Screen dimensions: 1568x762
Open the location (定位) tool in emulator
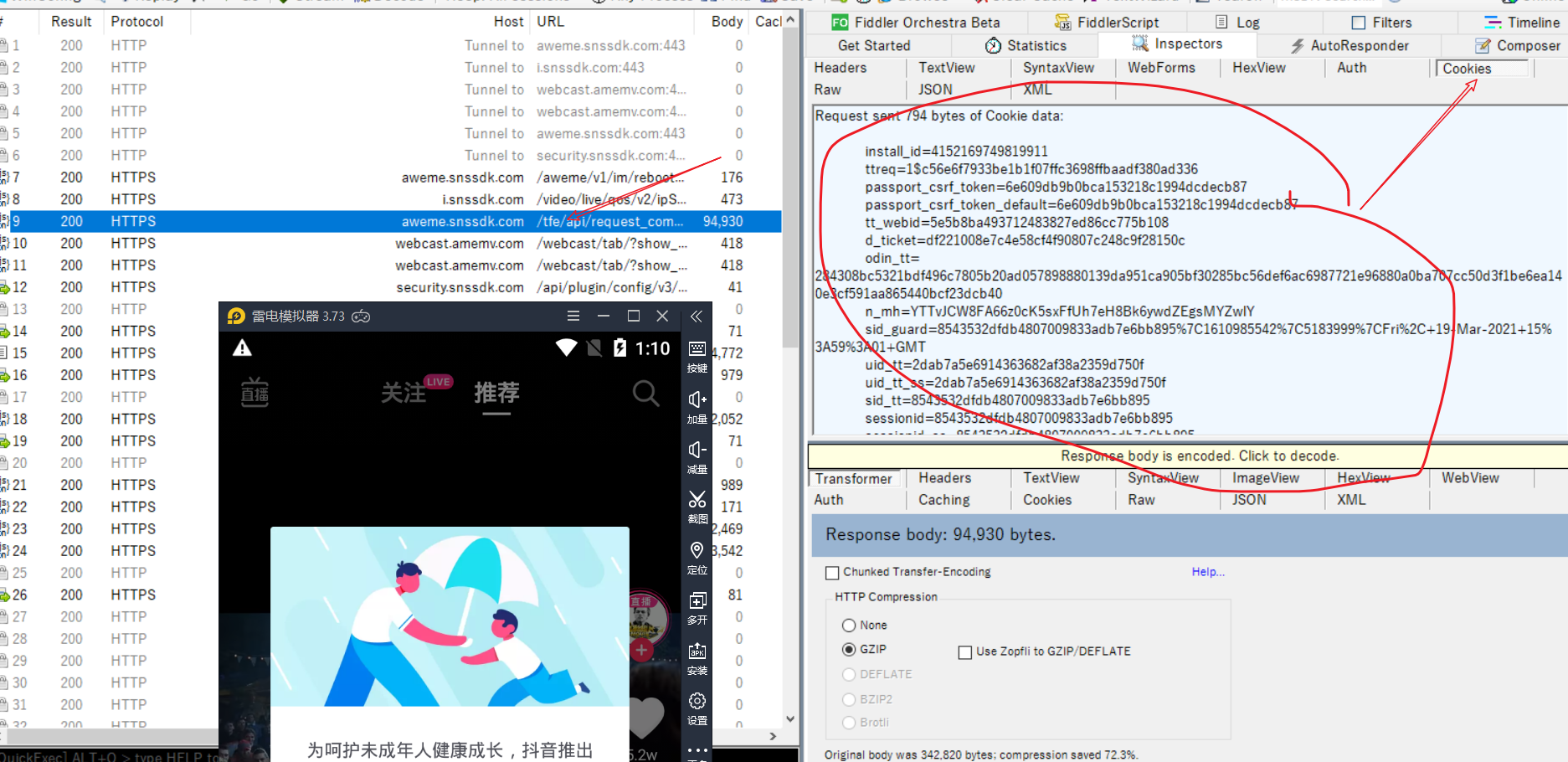(697, 558)
